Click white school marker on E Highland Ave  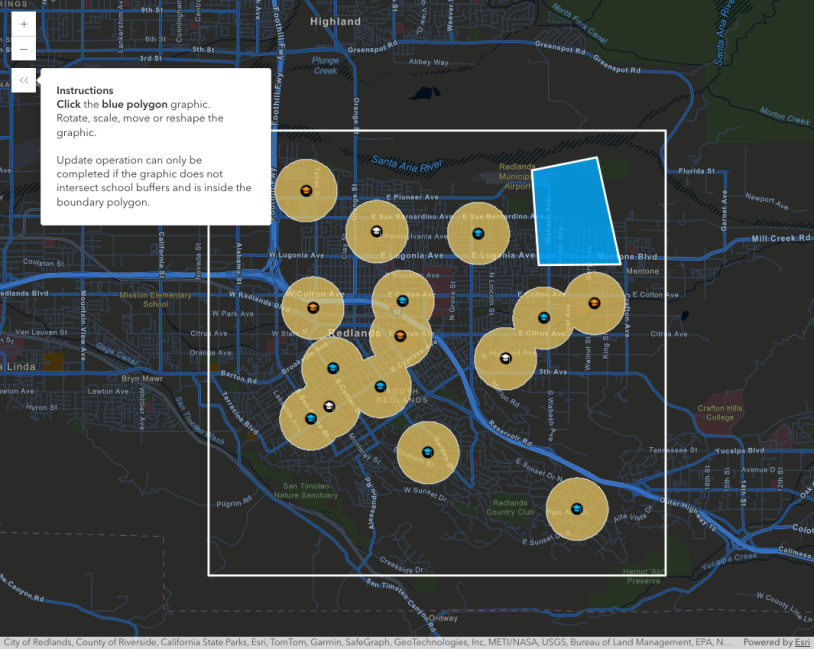505,358
